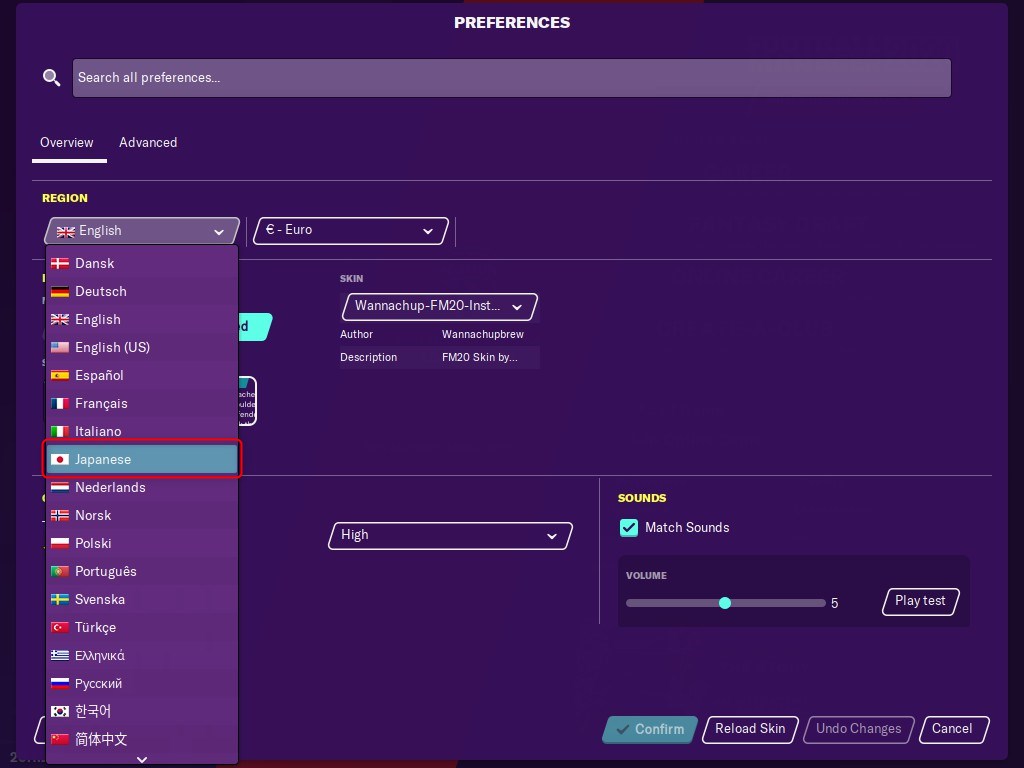Screen dimensions: 1024x768
Task: Click the Turkish flag icon
Action: (x=59, y=628)
